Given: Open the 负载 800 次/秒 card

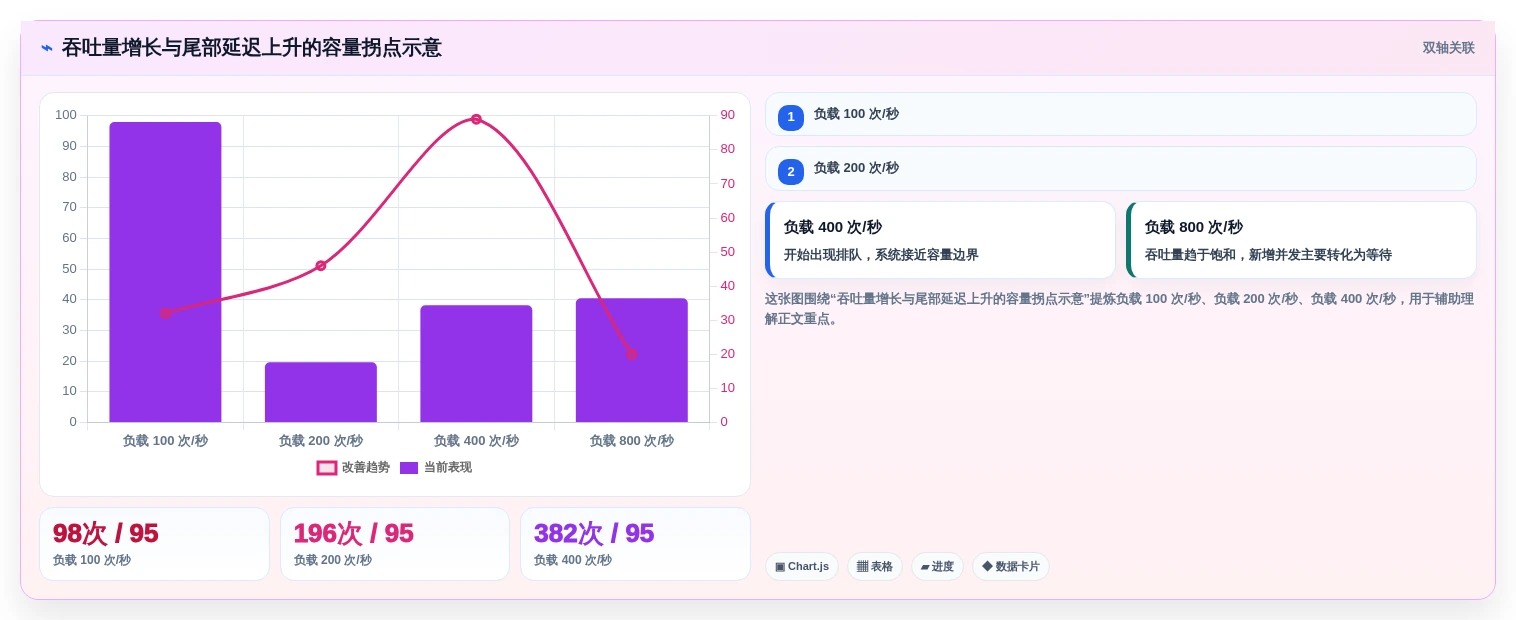Looking at the screenshot, I should pyautogui.click(x=1301, y=240).
